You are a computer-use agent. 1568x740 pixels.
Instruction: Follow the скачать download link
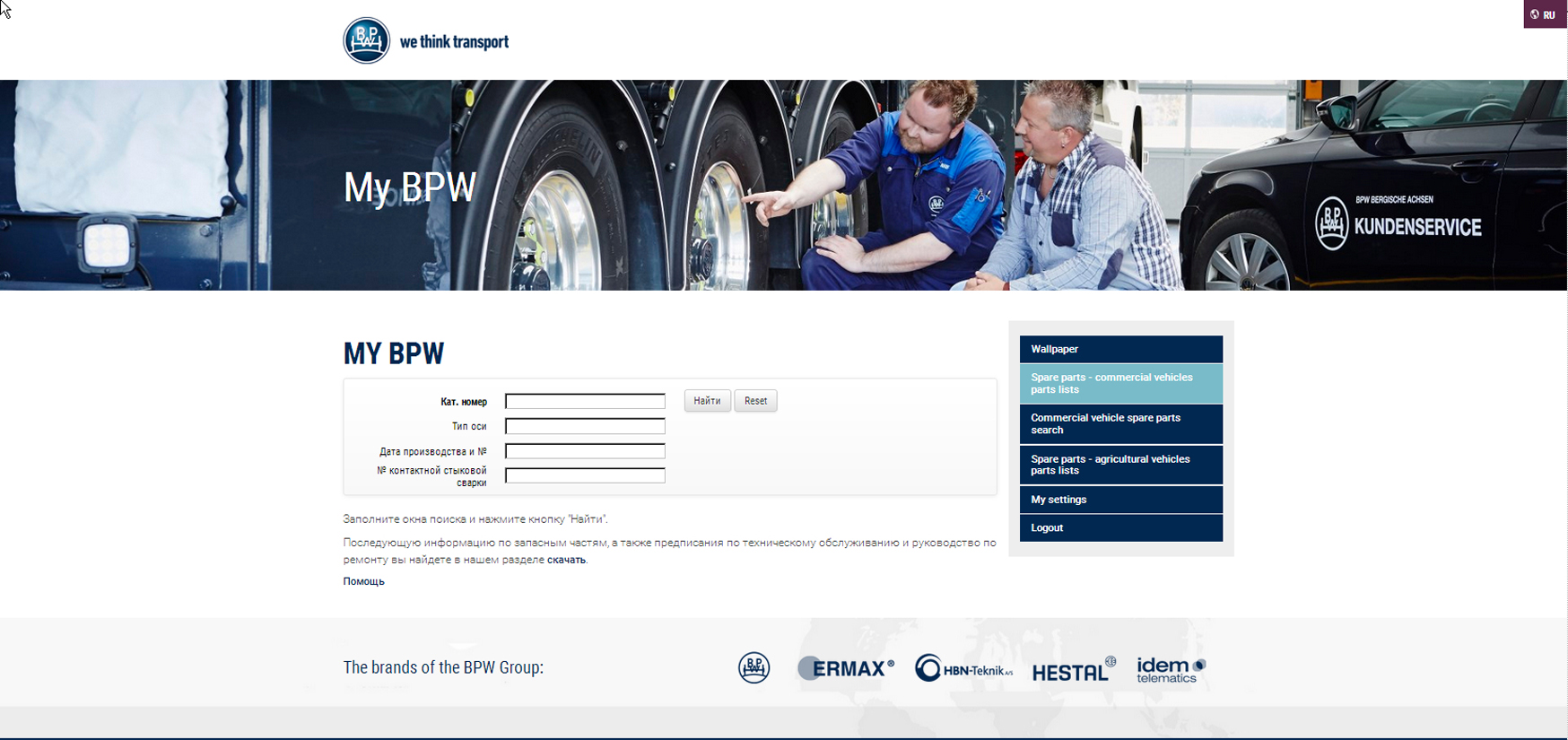566,560
